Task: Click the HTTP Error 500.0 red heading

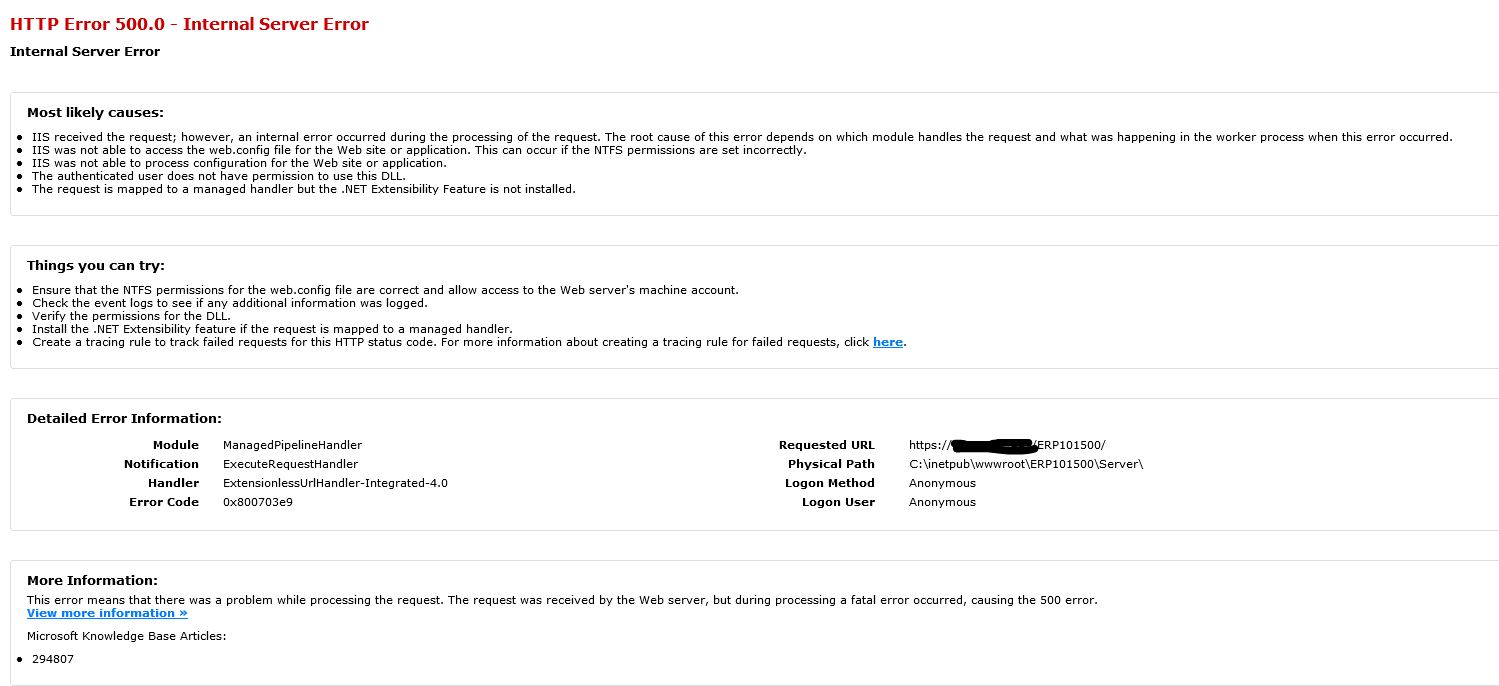Action: tap(189, 24)
